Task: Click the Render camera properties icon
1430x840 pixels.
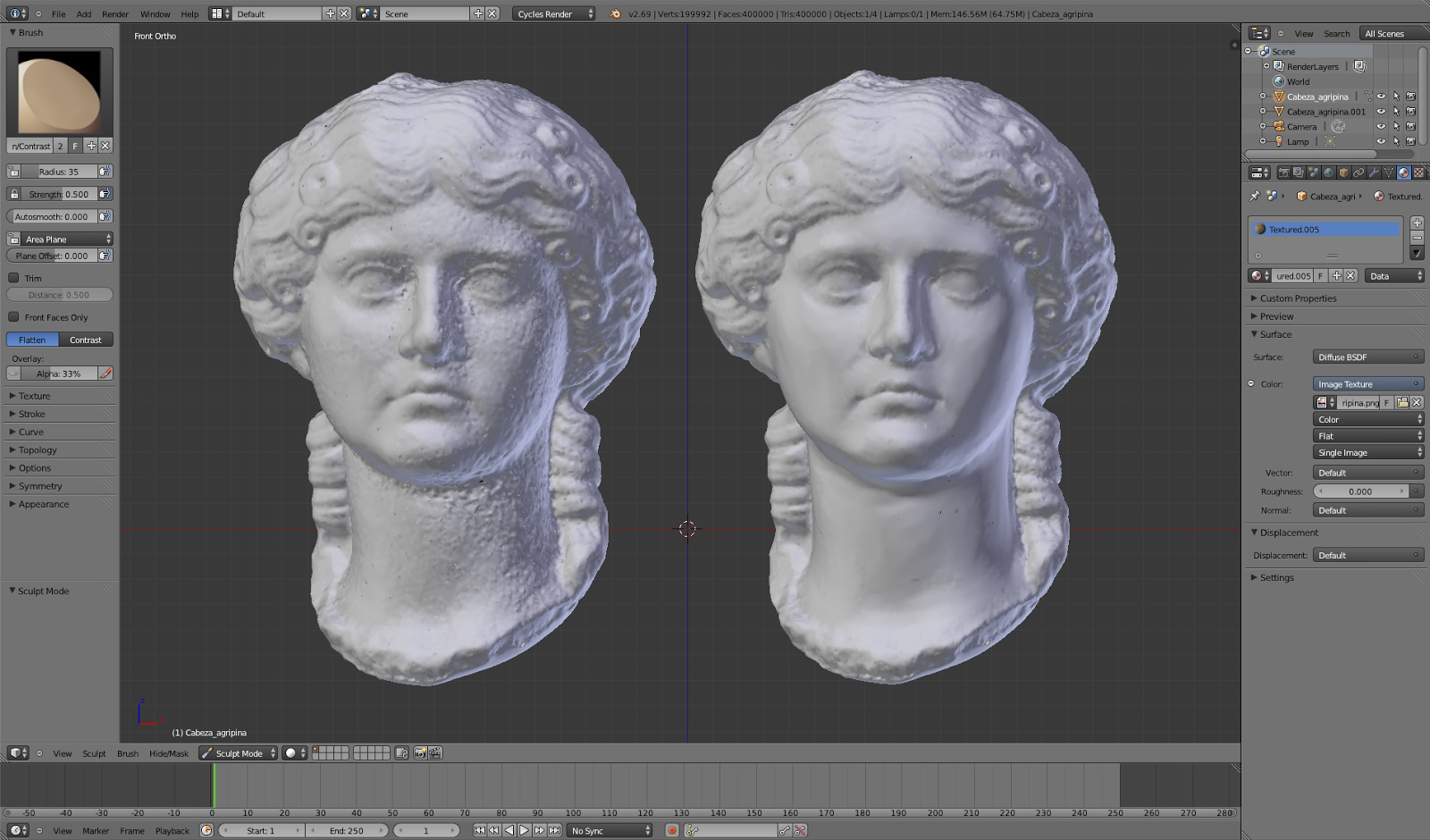Action: pos(1283,172)
